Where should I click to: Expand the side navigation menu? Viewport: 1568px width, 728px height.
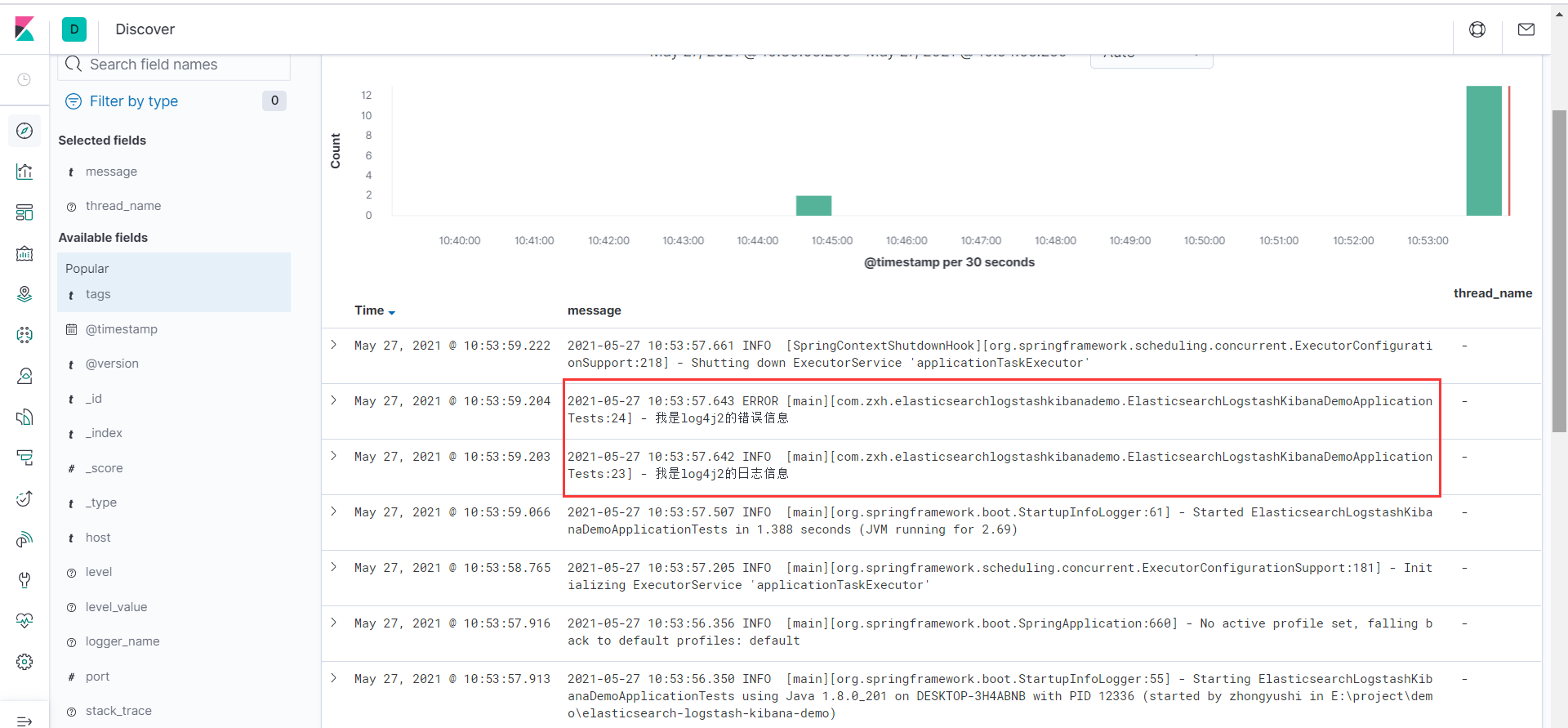pos(24,720)
